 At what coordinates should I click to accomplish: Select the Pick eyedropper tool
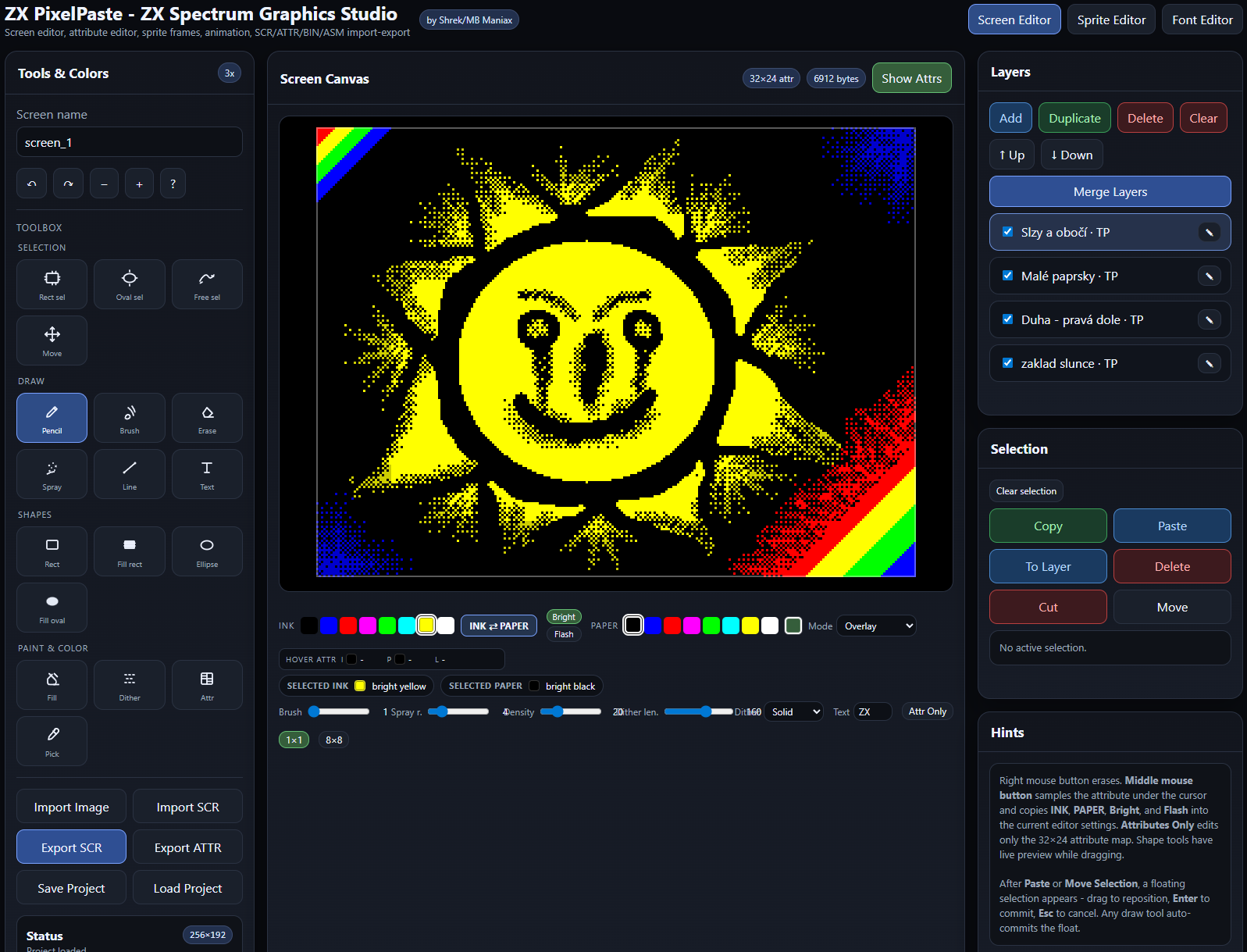click(52, 741)
